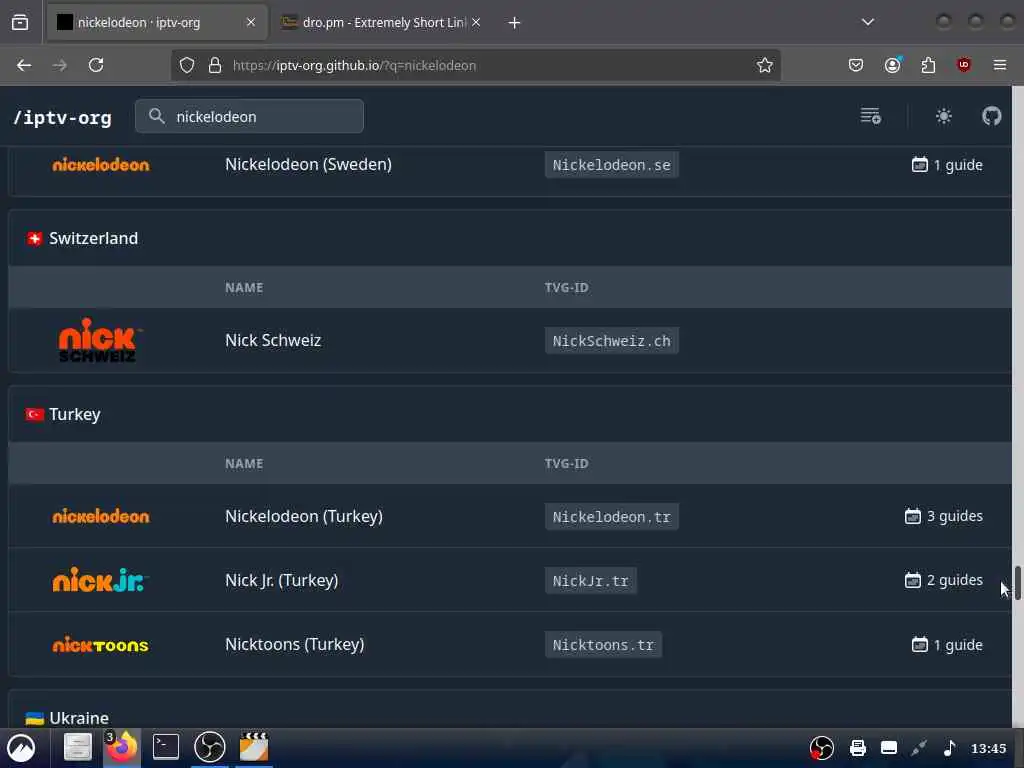Image resolution: width=1024 pixels, height=768 pixels.
Task: Open the 3 guides link for Nickelodeon (Turkey)
Action: pos(944,517)
